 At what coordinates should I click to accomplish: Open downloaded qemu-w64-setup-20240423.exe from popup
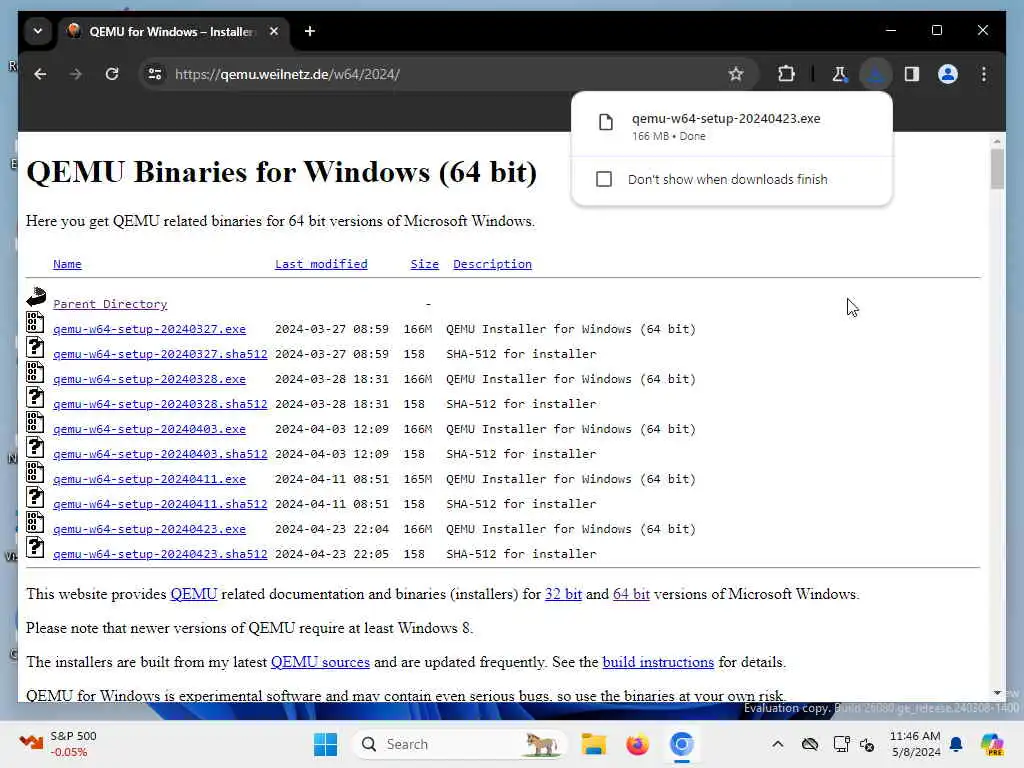tap(726, 119)
